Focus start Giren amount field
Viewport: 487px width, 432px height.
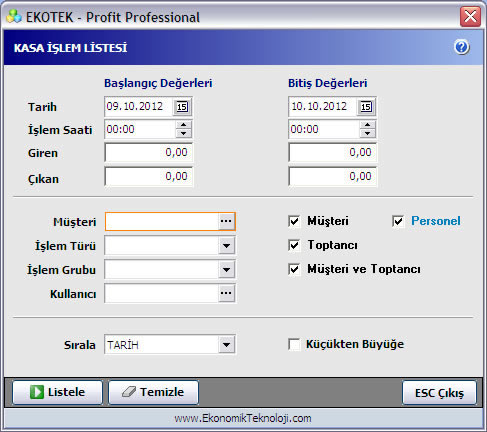tap(149, 153)
